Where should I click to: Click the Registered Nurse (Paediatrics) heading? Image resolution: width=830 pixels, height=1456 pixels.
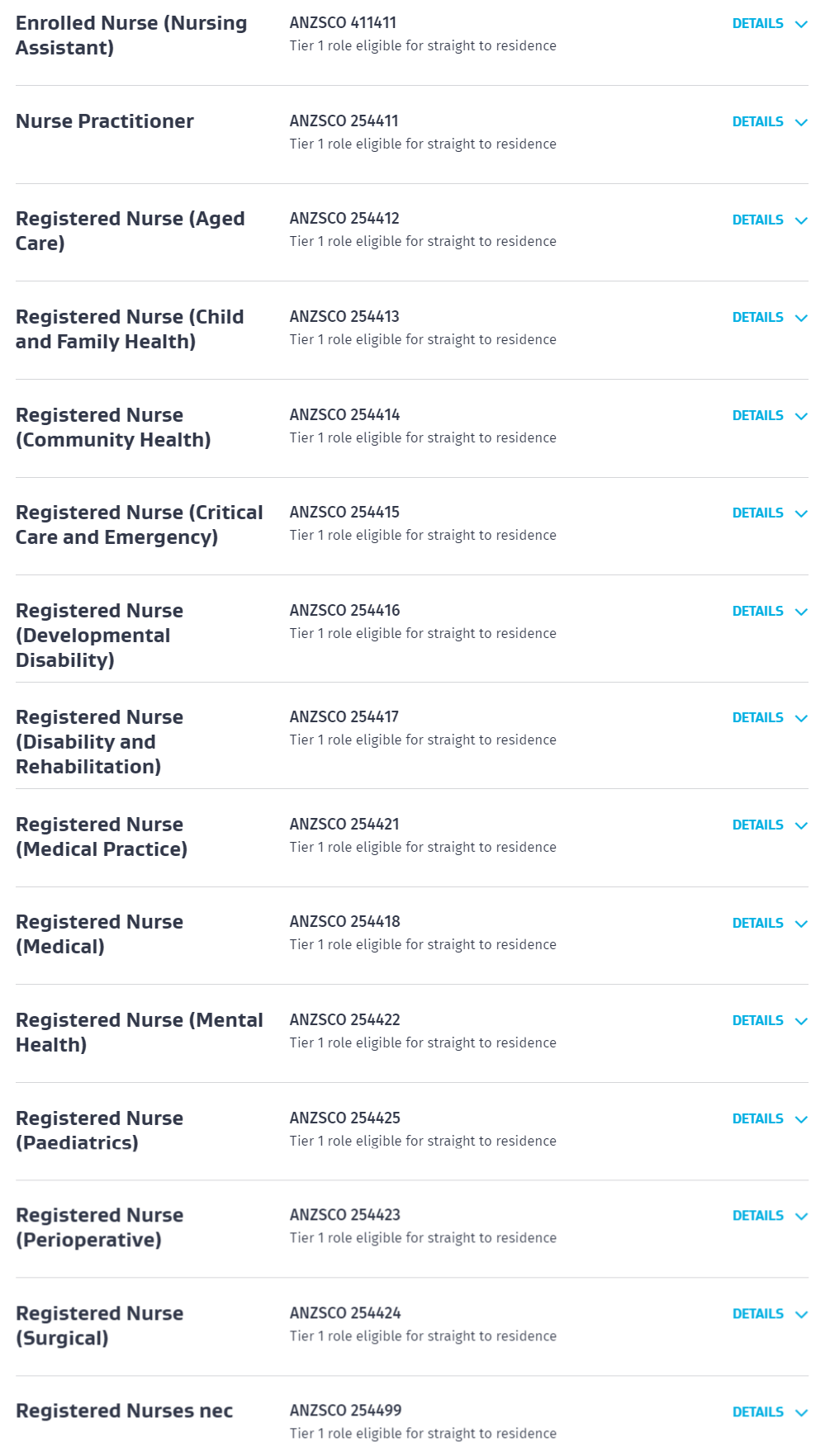[x=99, y=1130]
